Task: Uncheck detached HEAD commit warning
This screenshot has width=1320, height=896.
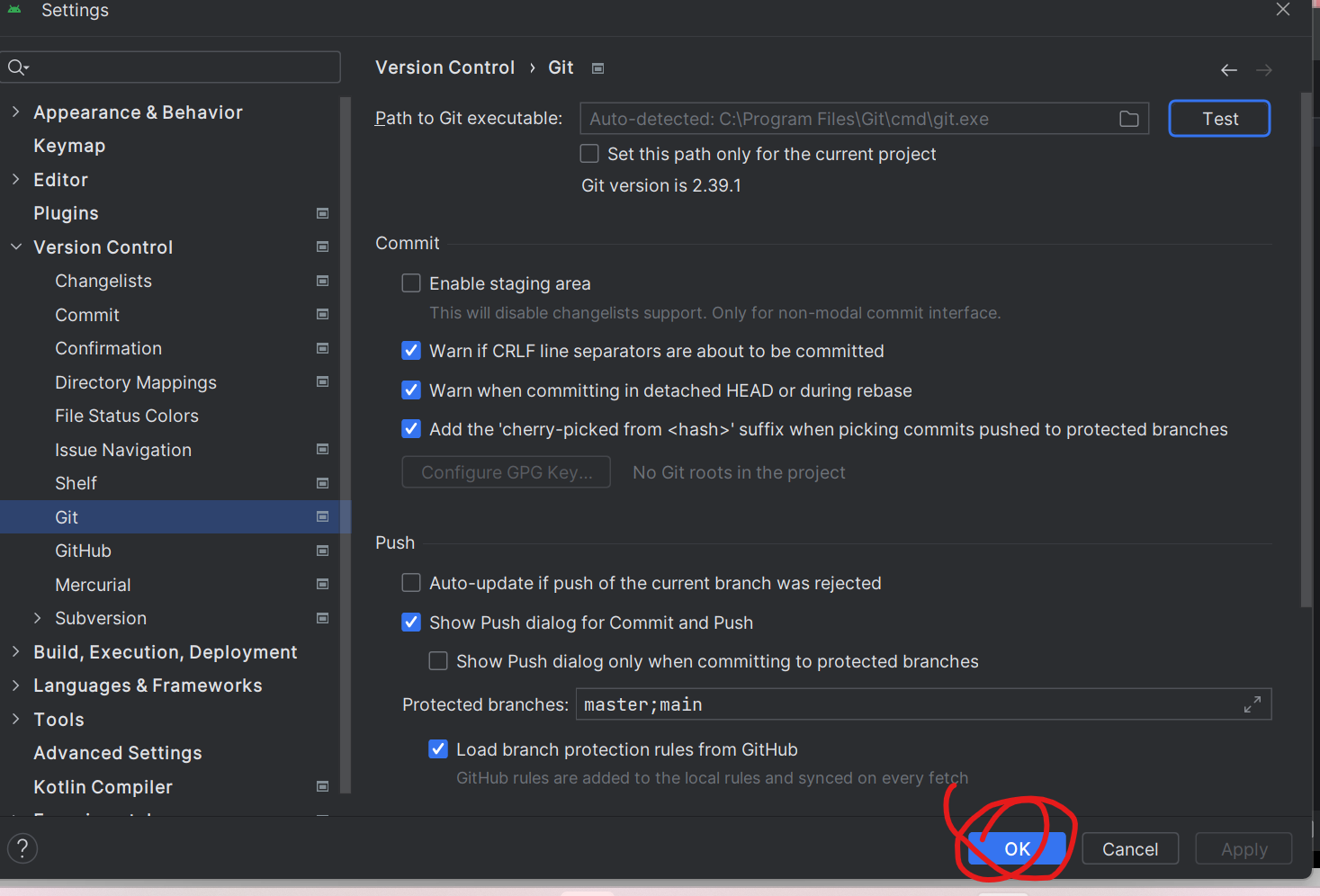Action: tap(411, 390)
